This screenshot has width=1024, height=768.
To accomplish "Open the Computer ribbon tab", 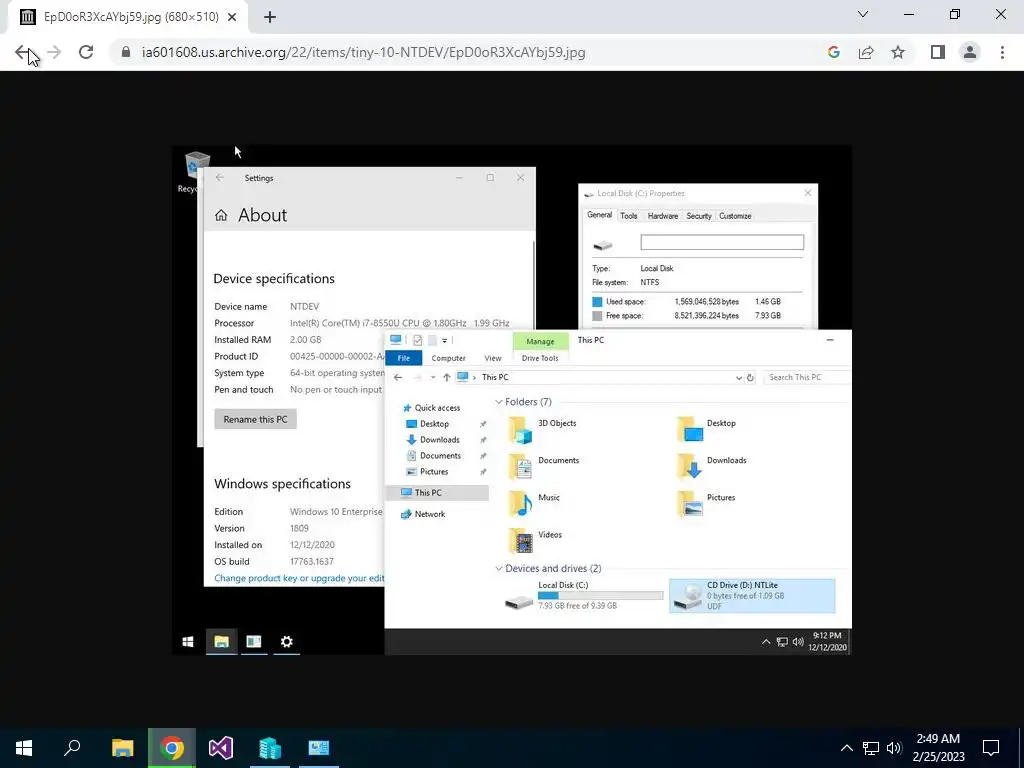I will (x=448, y=358).
